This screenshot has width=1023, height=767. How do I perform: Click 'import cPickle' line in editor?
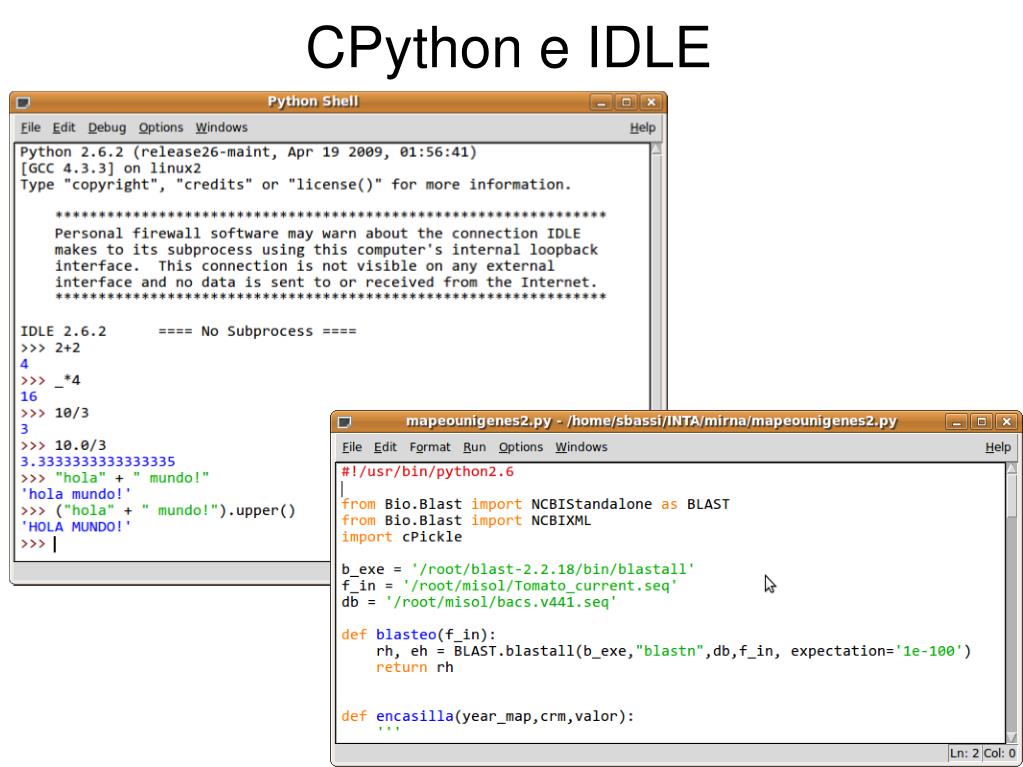click(401, 537)
